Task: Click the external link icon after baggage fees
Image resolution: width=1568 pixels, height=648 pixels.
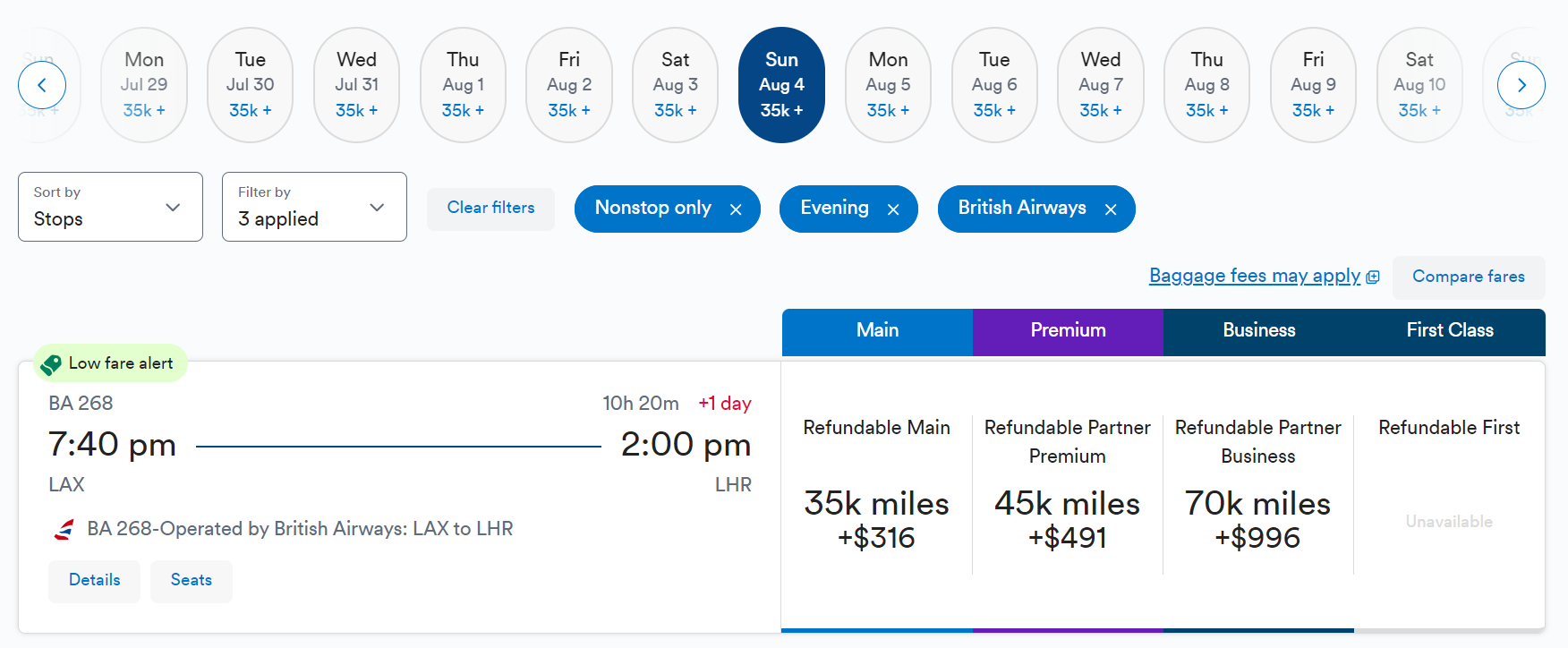Action: point(1372,276)
